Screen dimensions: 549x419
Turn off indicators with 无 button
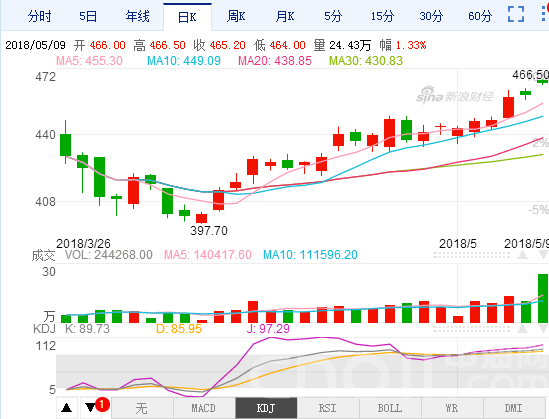pos(142,408)
